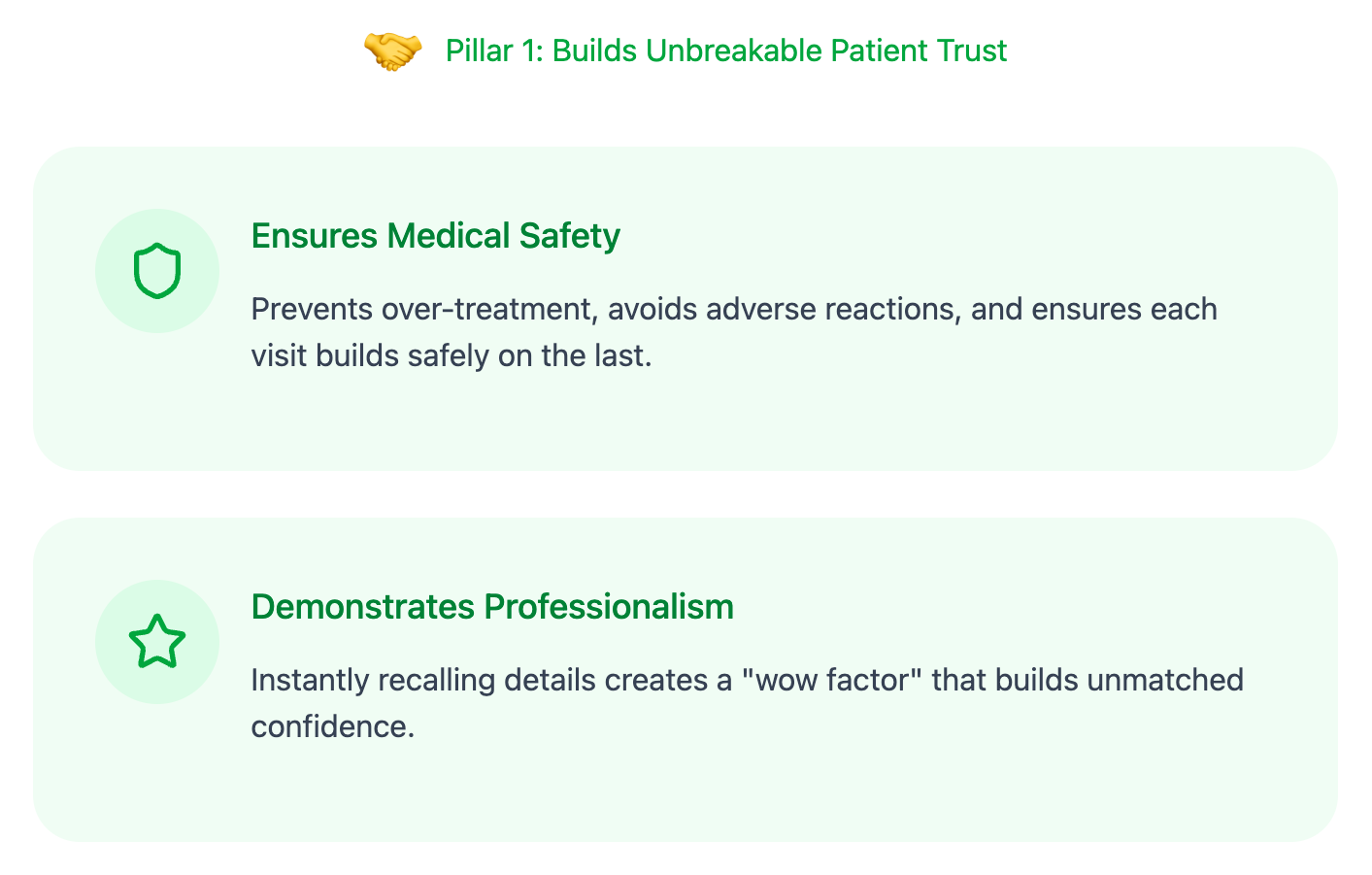
Task: Click the handshake emoji beside the title
Action: [392, 50]
